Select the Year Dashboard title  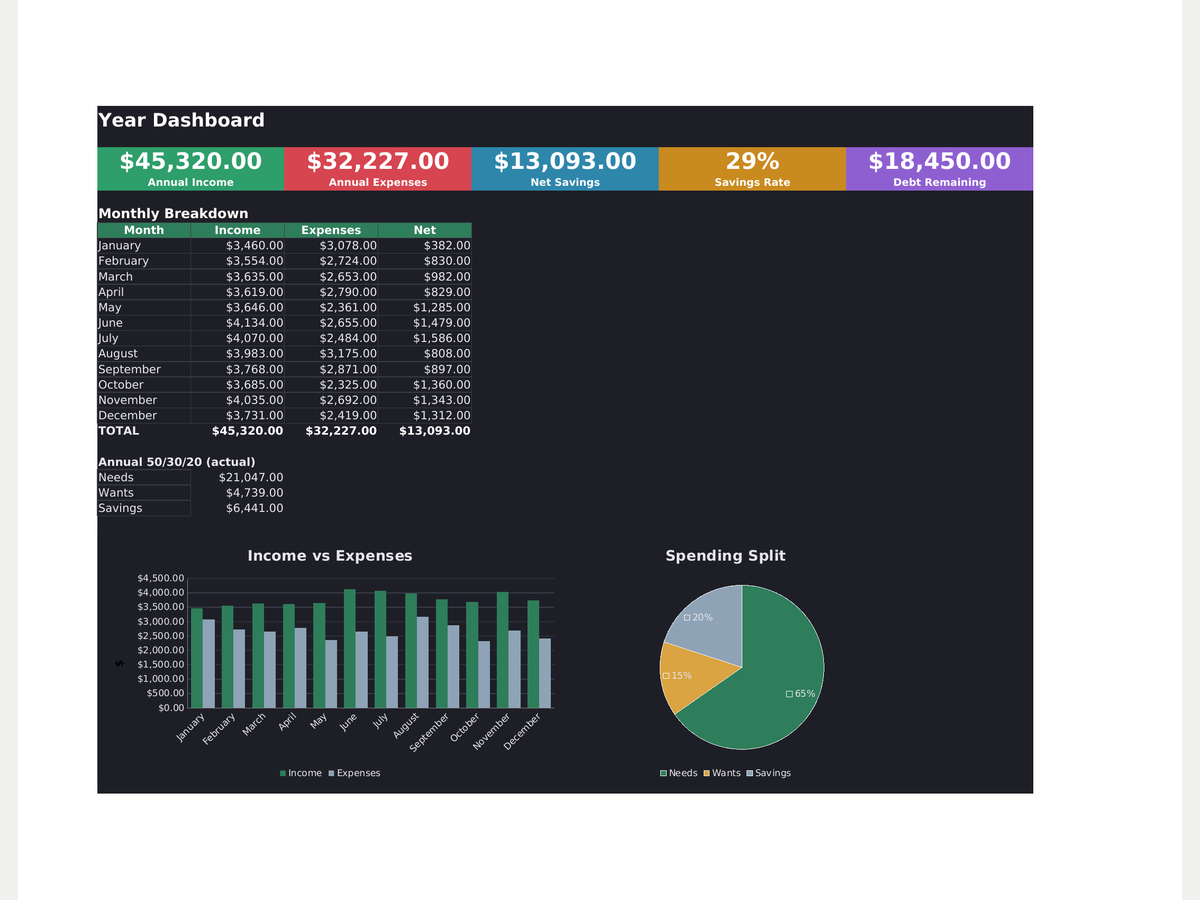[181, 121]
